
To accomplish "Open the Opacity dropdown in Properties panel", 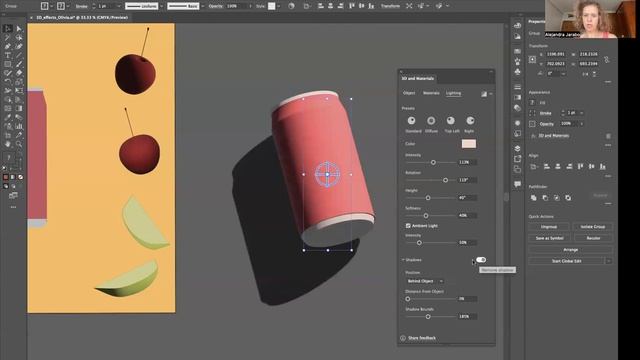I will tap(581, 124).
